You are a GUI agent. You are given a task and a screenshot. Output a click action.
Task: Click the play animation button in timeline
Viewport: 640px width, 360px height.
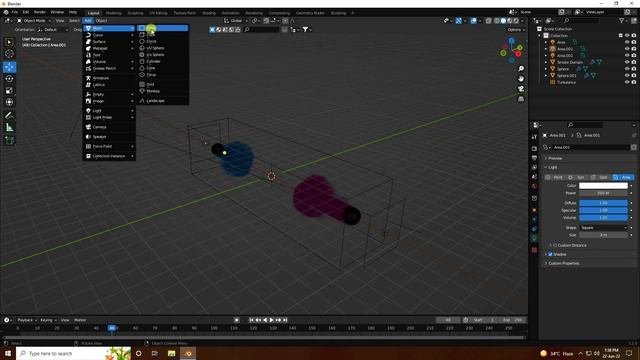pyautogui.click(x=271, y=320)
